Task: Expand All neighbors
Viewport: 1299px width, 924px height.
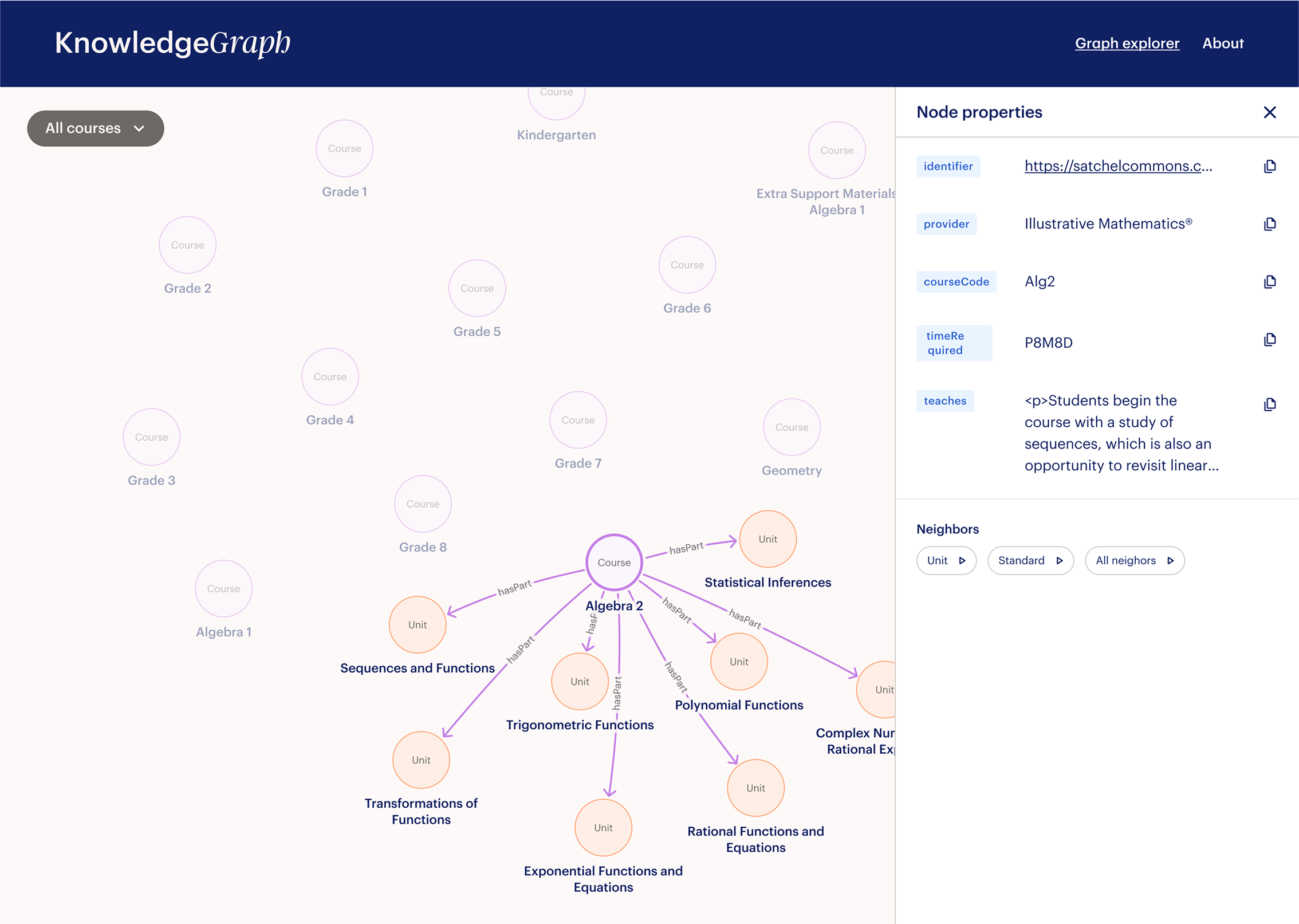Action: coord(1134,560)
